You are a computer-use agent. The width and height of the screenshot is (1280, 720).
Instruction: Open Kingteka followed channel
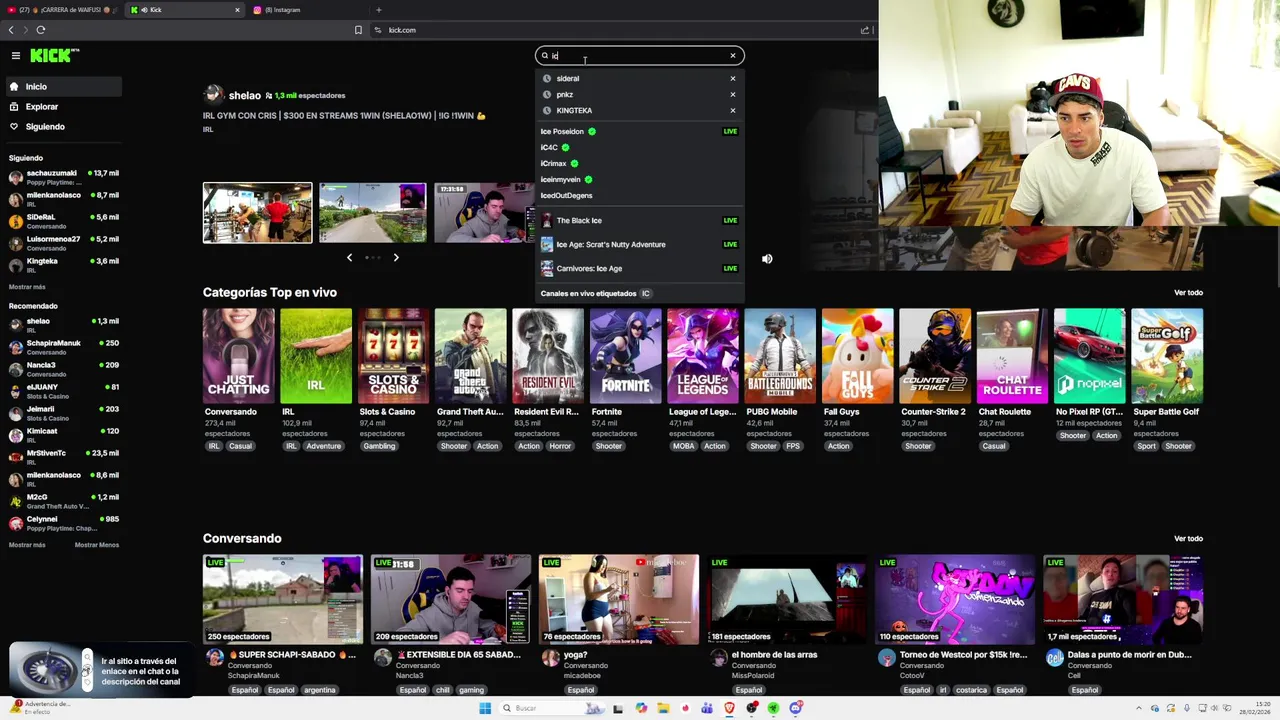pos(63,265)
